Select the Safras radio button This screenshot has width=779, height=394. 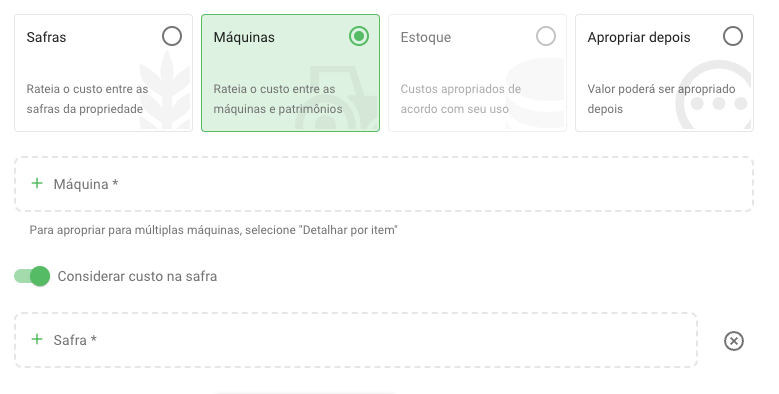(x=172, y=36)
